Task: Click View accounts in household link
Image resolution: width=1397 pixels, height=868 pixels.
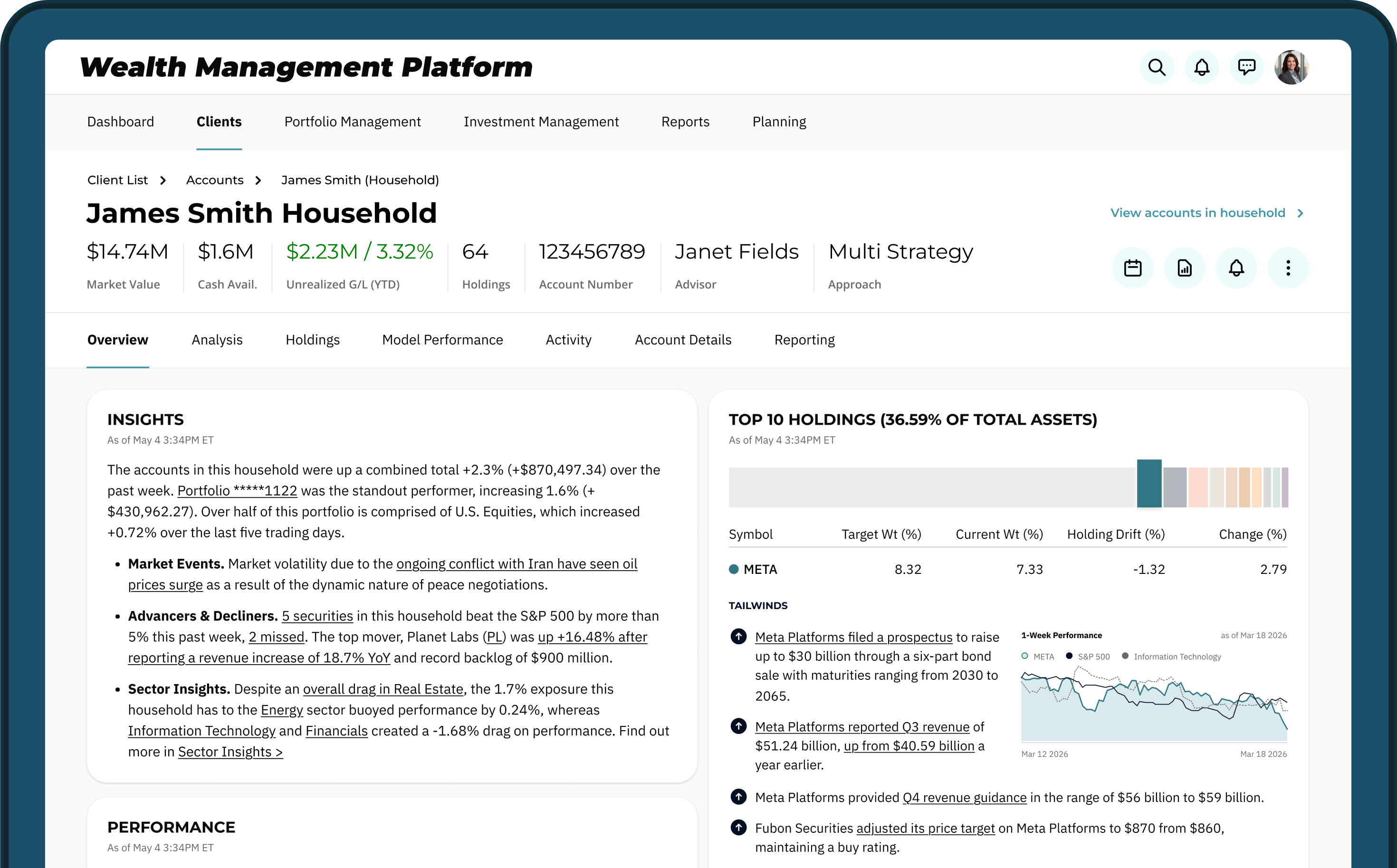Action: [1197, 213]
